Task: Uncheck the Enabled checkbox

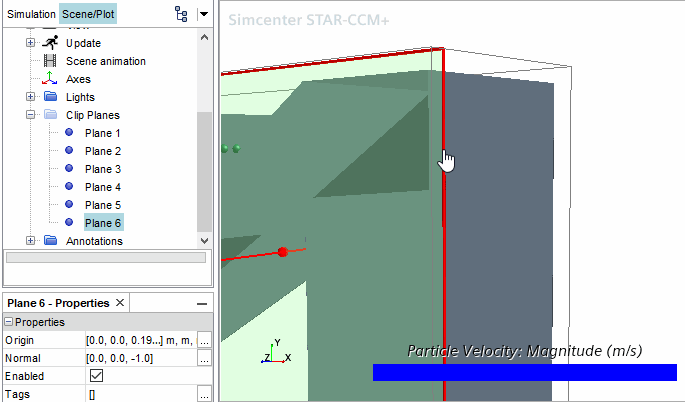Action: point(96,376)
